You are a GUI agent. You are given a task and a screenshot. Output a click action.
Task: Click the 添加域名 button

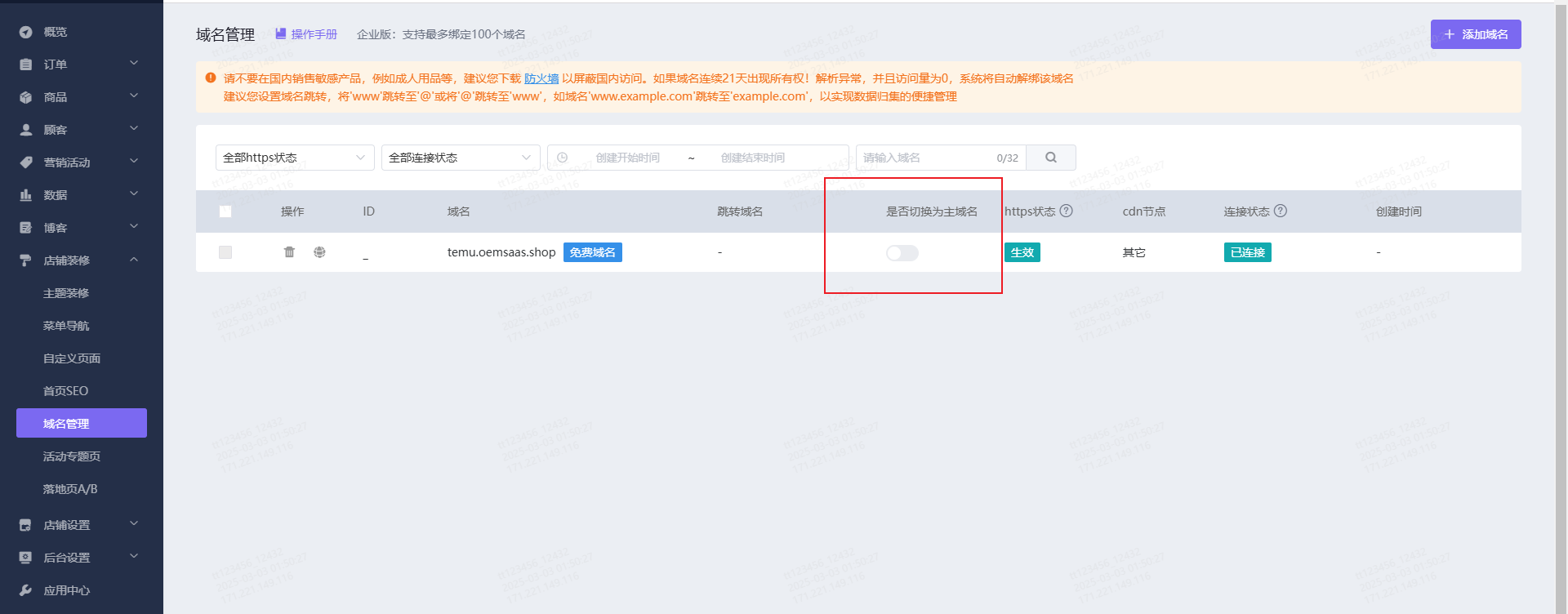coord(1476,34)
